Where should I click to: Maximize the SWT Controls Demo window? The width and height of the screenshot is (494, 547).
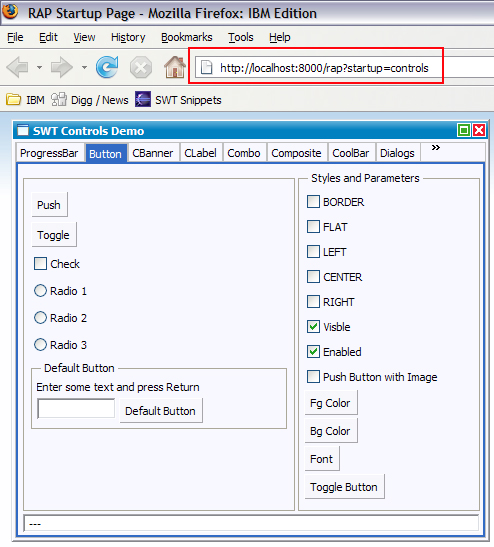464,130
